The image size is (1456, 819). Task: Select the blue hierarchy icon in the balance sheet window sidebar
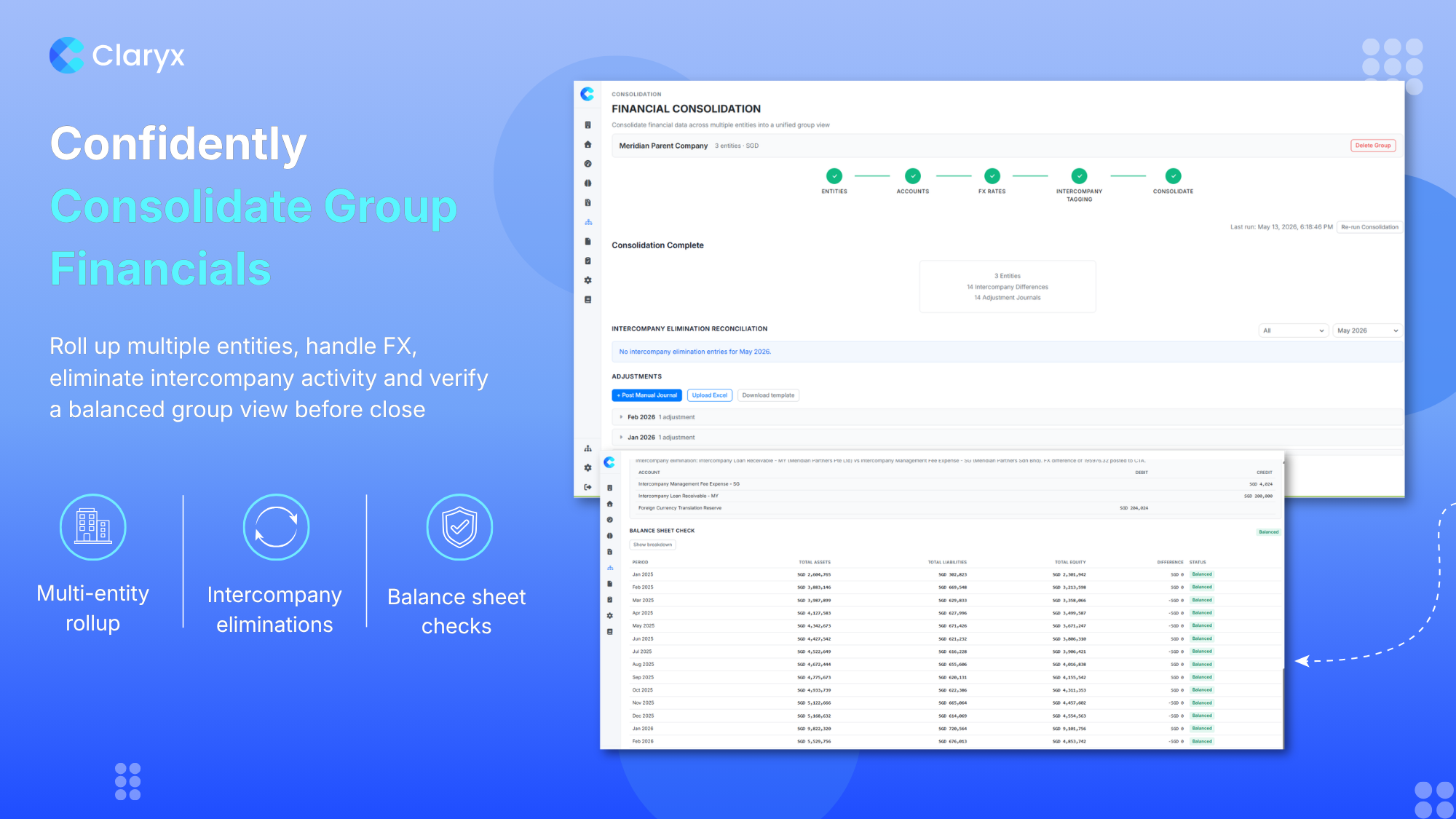(609, 568)
